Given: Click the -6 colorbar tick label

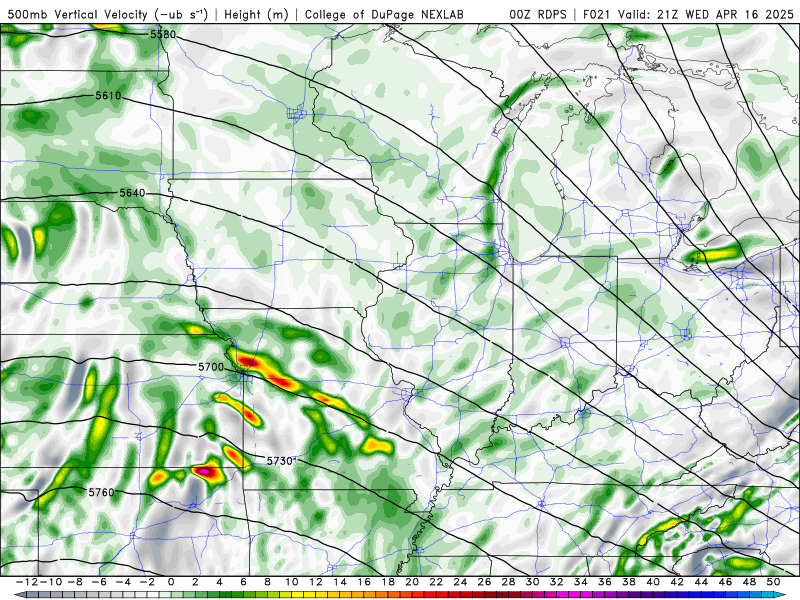Looking at the screenshot, I should (x=99, y=582).
